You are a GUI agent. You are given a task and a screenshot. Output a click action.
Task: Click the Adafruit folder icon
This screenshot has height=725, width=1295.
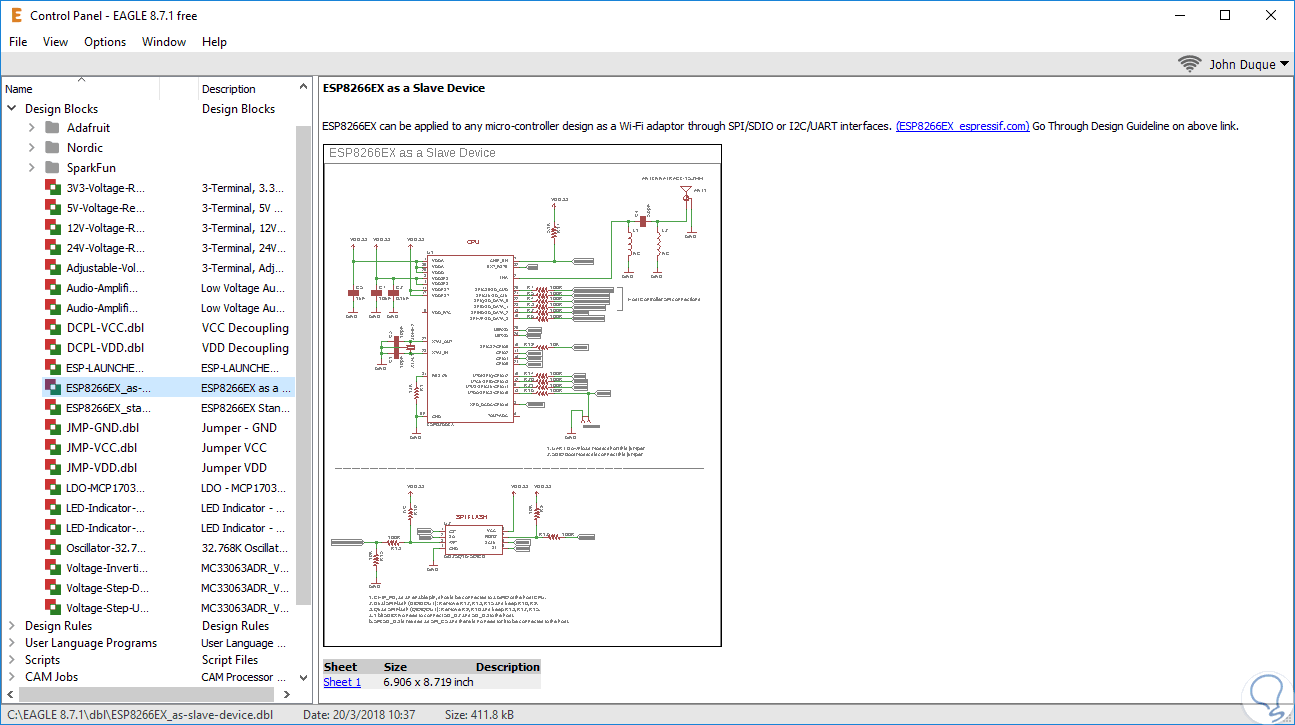tap(52, 128)
